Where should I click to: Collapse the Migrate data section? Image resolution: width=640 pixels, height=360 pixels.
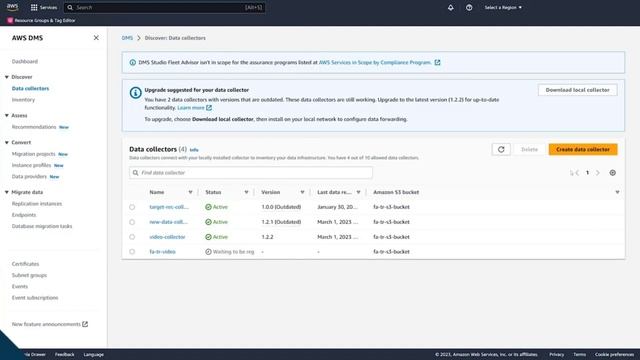(x=7, y=192)
